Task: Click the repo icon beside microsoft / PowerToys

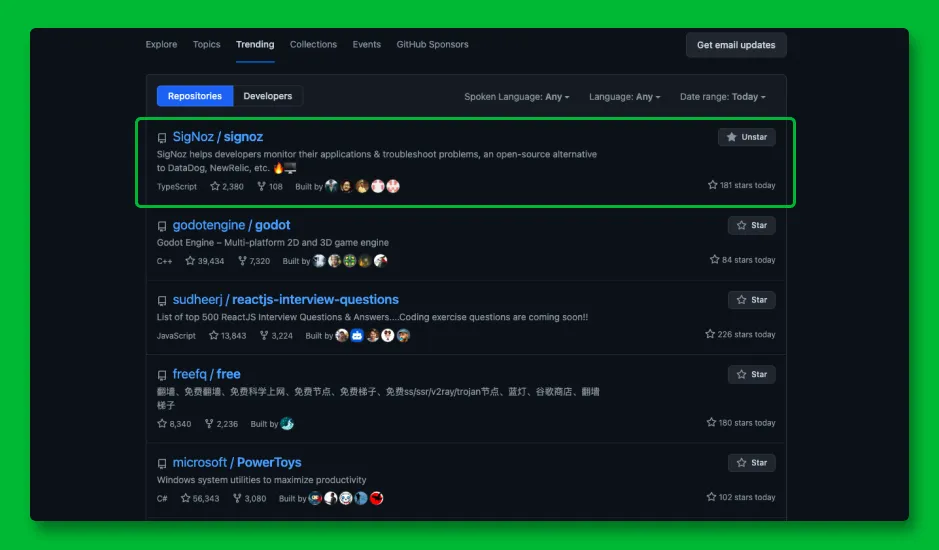Action: 162,463
